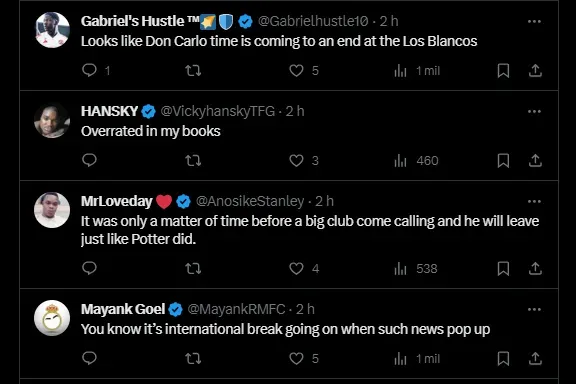576x384 pixels.
Task: Bookmark Mayank Goel's tweet
Action: coord(503,358)
